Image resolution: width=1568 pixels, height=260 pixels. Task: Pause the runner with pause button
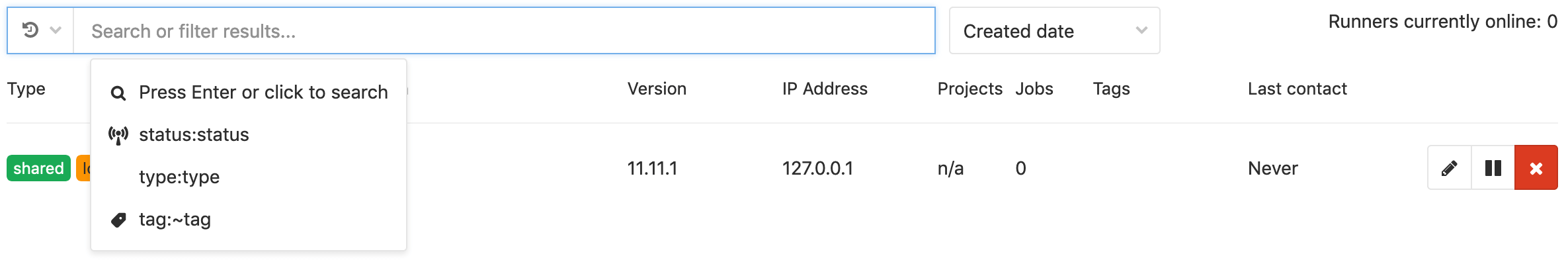pos(1493,168)
